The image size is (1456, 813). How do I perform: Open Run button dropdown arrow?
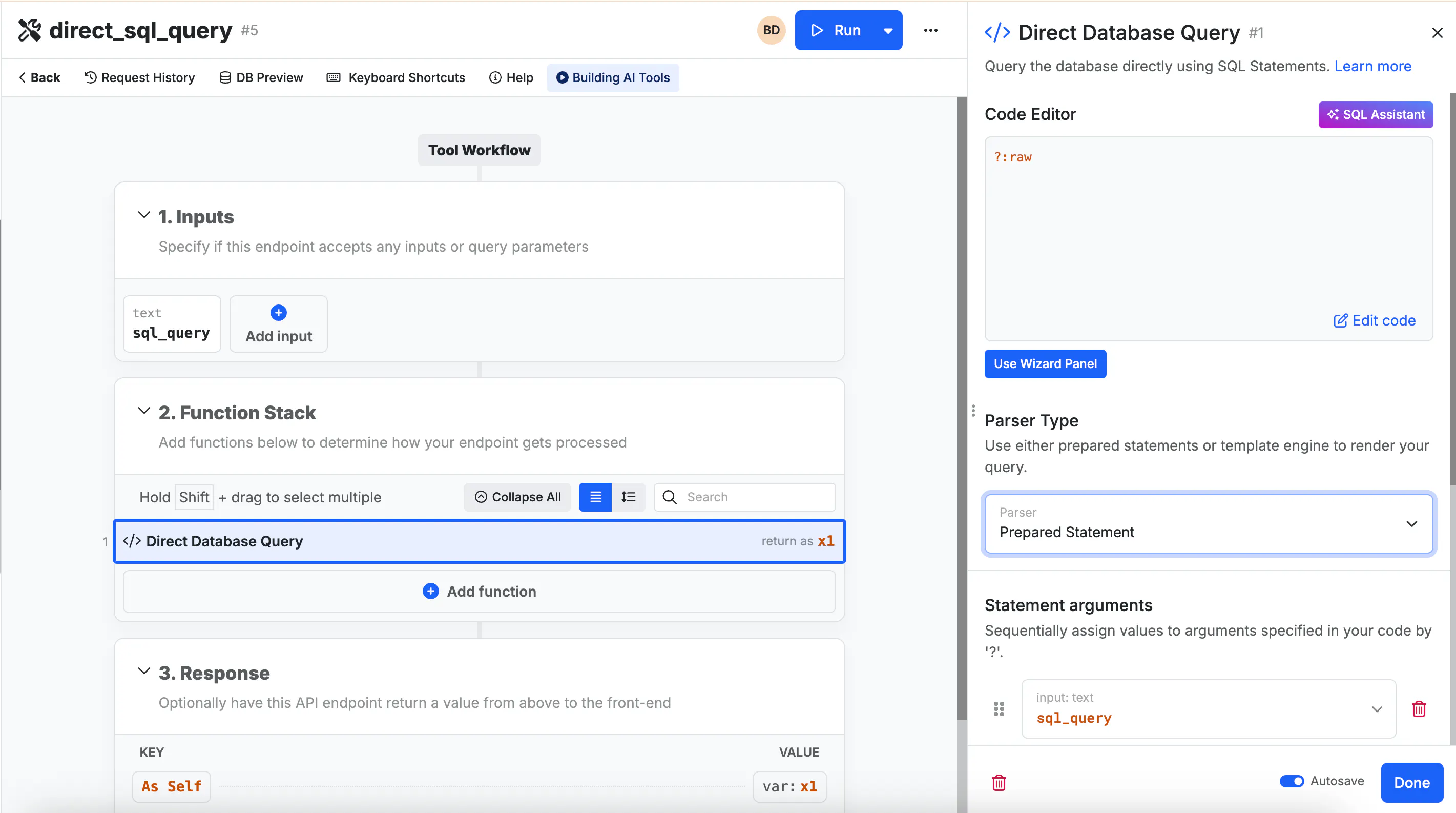coord(888,31)
